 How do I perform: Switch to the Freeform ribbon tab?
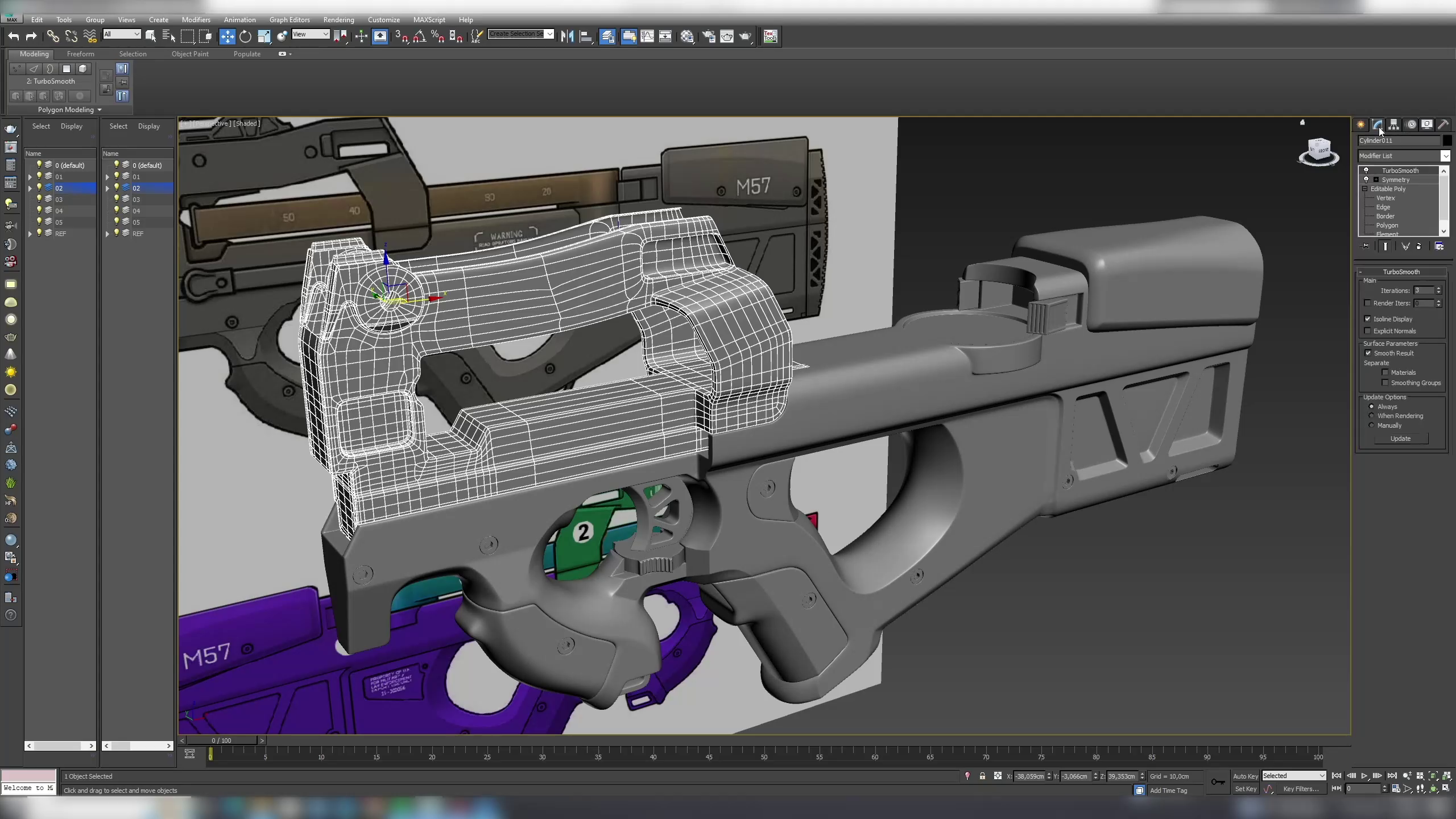pyautogui.click(x=80, y=53)
